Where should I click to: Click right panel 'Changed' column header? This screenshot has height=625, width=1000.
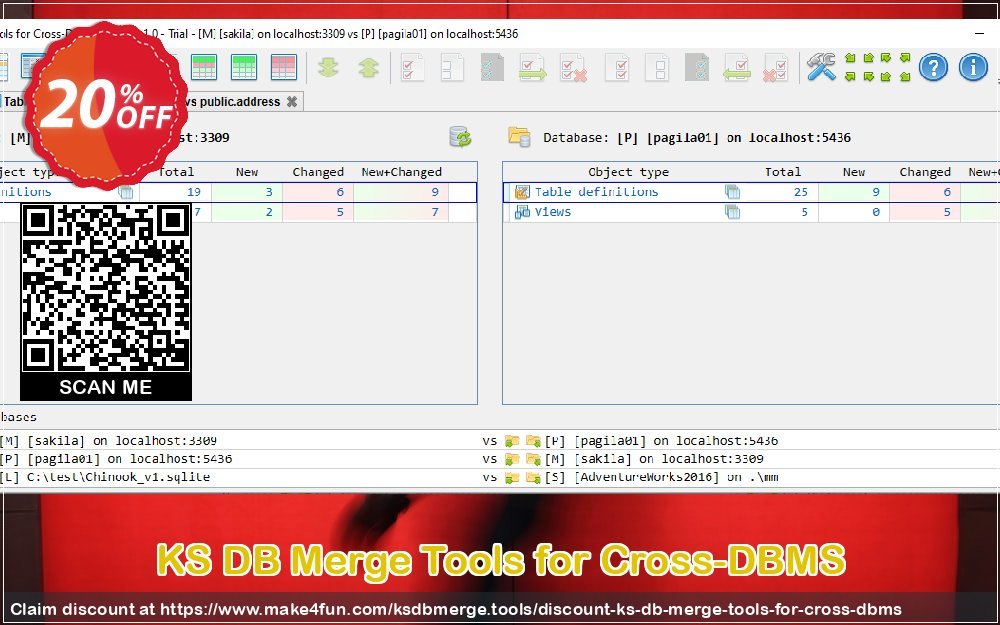(925, 172)
